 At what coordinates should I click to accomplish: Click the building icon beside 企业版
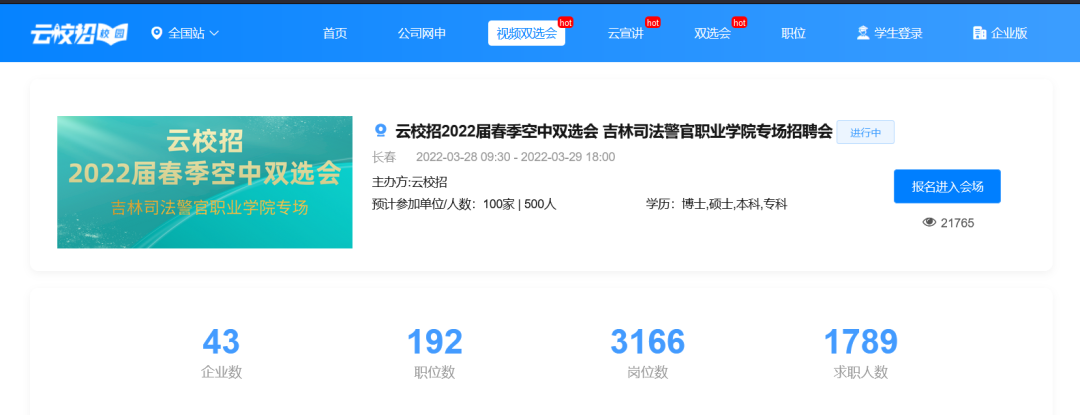(979, 33)
